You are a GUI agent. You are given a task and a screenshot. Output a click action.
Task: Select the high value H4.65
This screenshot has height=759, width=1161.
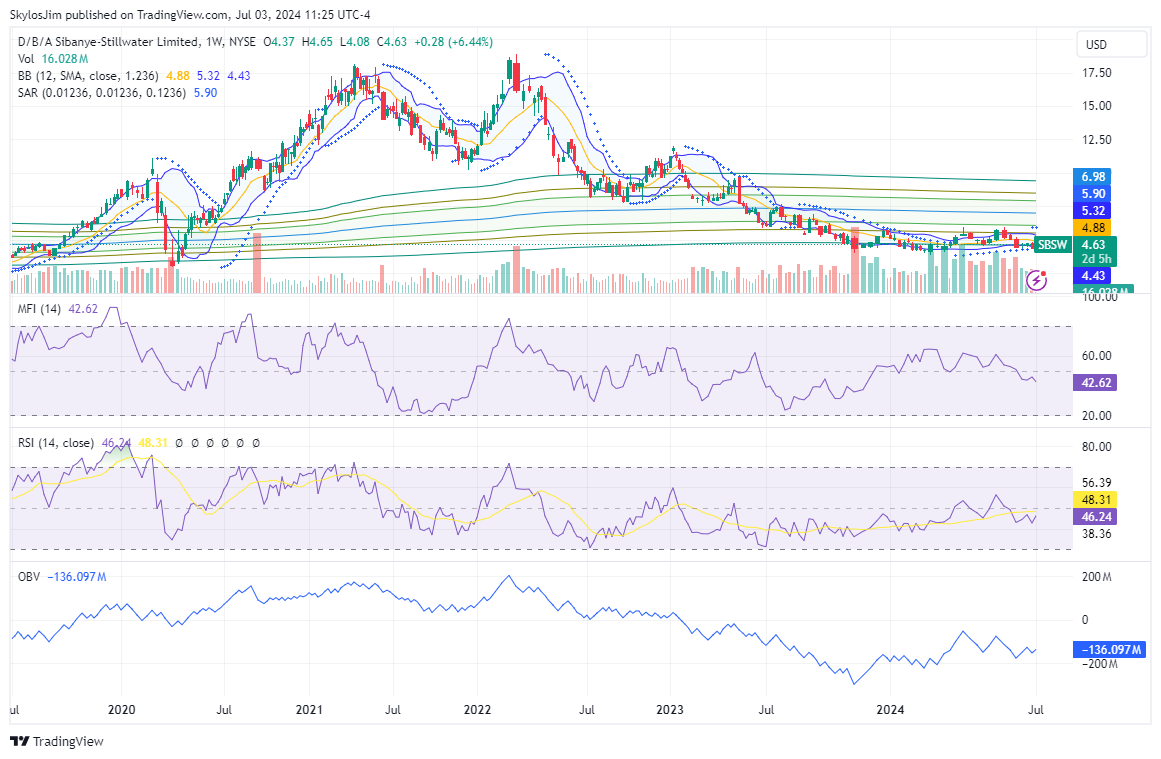(x=317, y=42)
